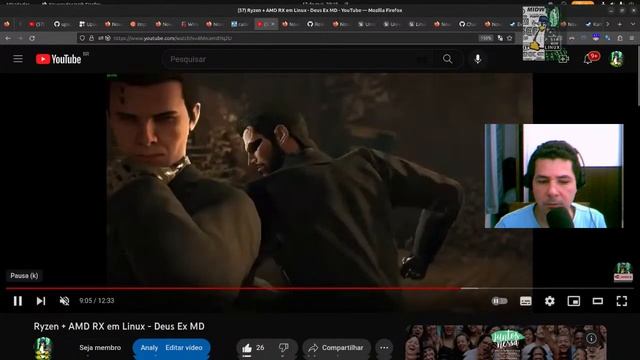Viewport: 640px width, 360px height.
Task: Enable theater mode in the player
Action: click(x=598, y=301)
